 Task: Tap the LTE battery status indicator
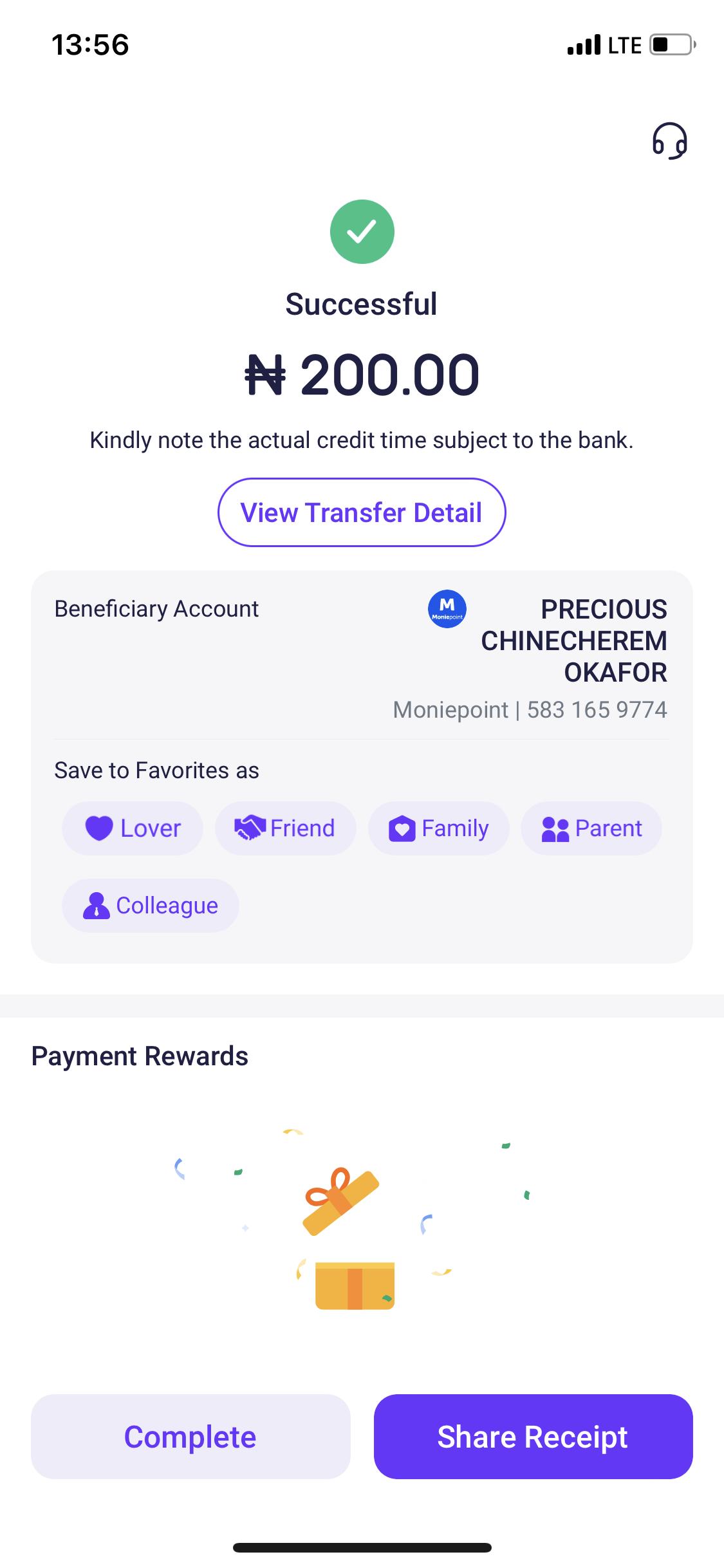click(672, 45)
